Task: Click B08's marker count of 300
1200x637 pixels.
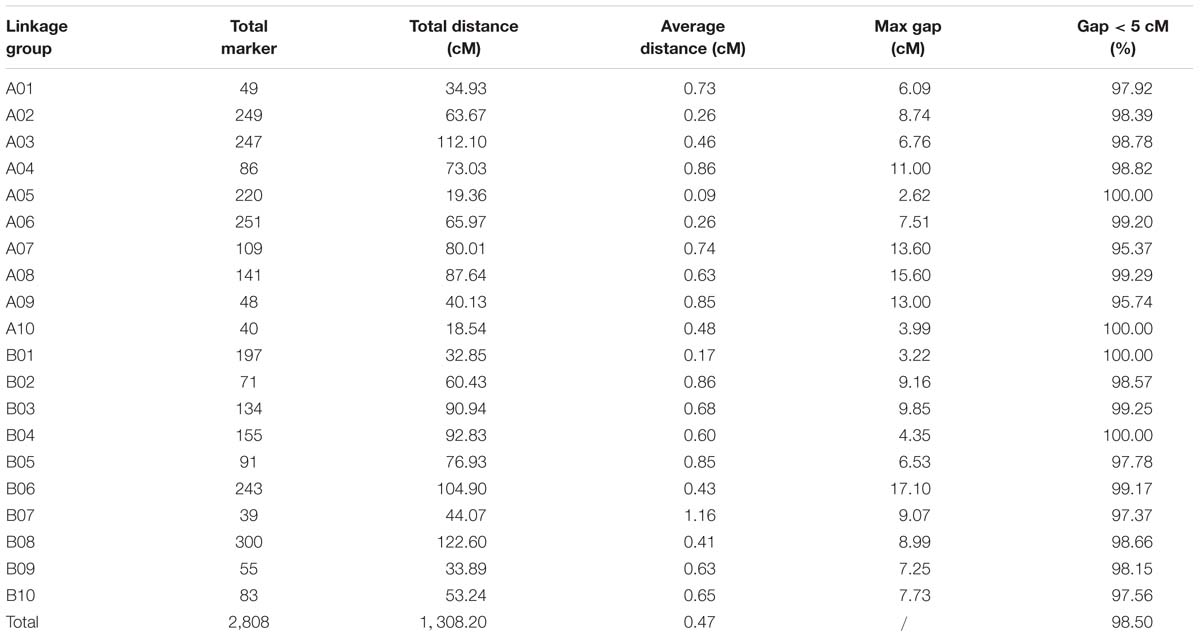Action: 248,542
